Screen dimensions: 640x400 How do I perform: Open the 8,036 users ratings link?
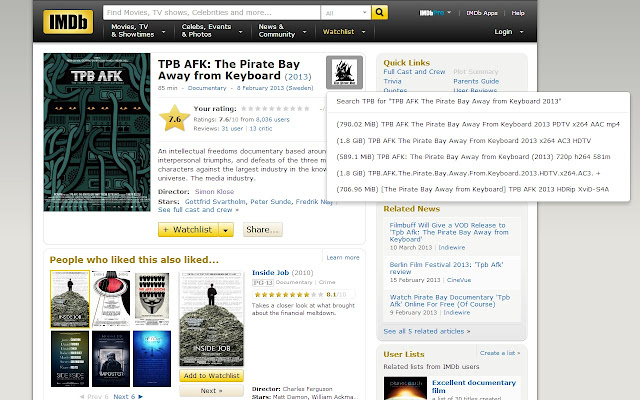pos(273,120)
